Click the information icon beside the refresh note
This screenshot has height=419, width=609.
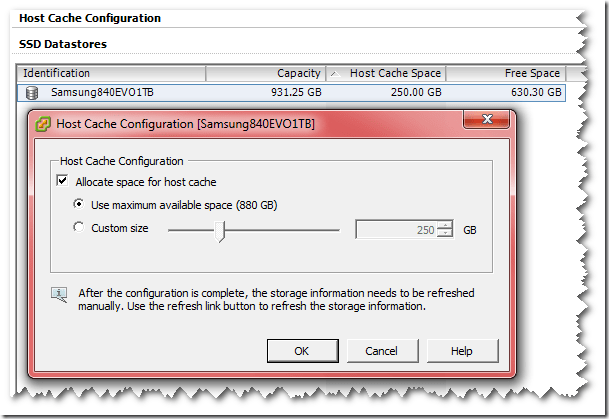(x=60, y=295)
